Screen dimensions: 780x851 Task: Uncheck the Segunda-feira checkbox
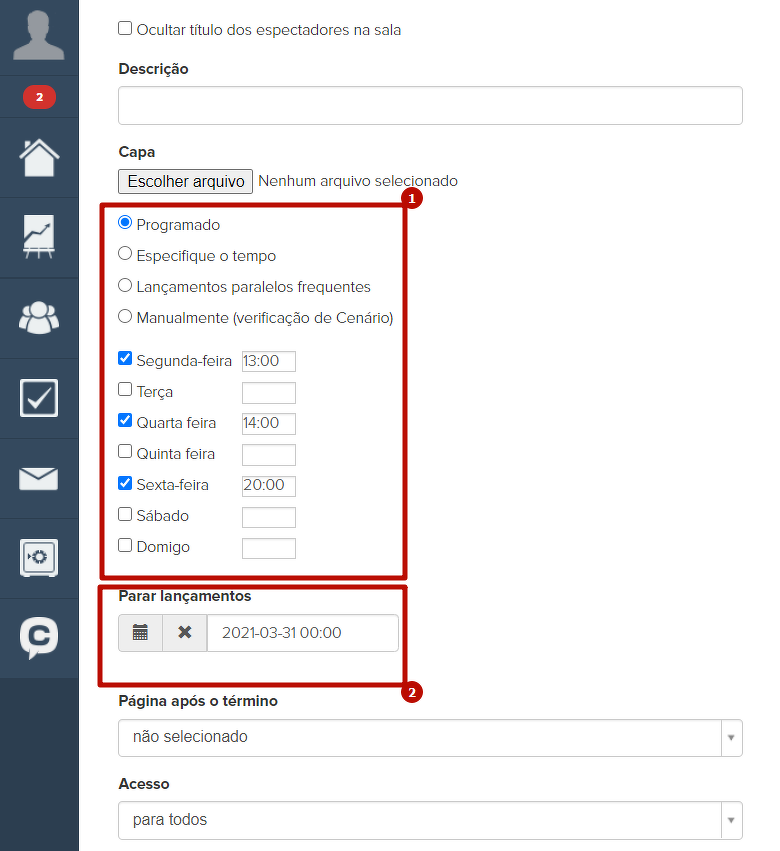pos(125,359)
